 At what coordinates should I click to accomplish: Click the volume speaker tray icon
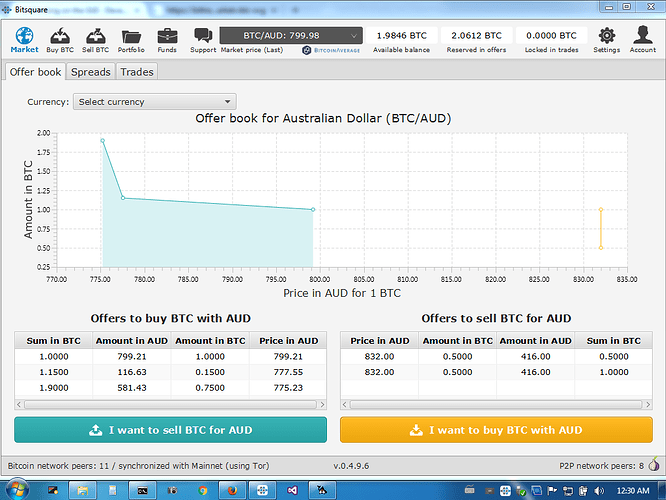coord(599,491)
